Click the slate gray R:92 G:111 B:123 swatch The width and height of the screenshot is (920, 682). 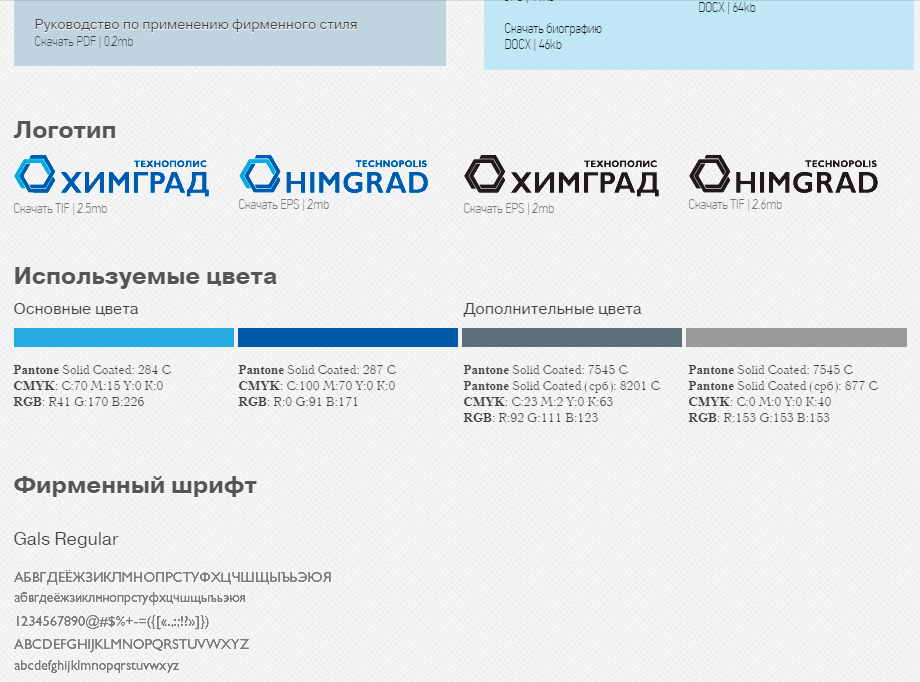click(572, 337)
